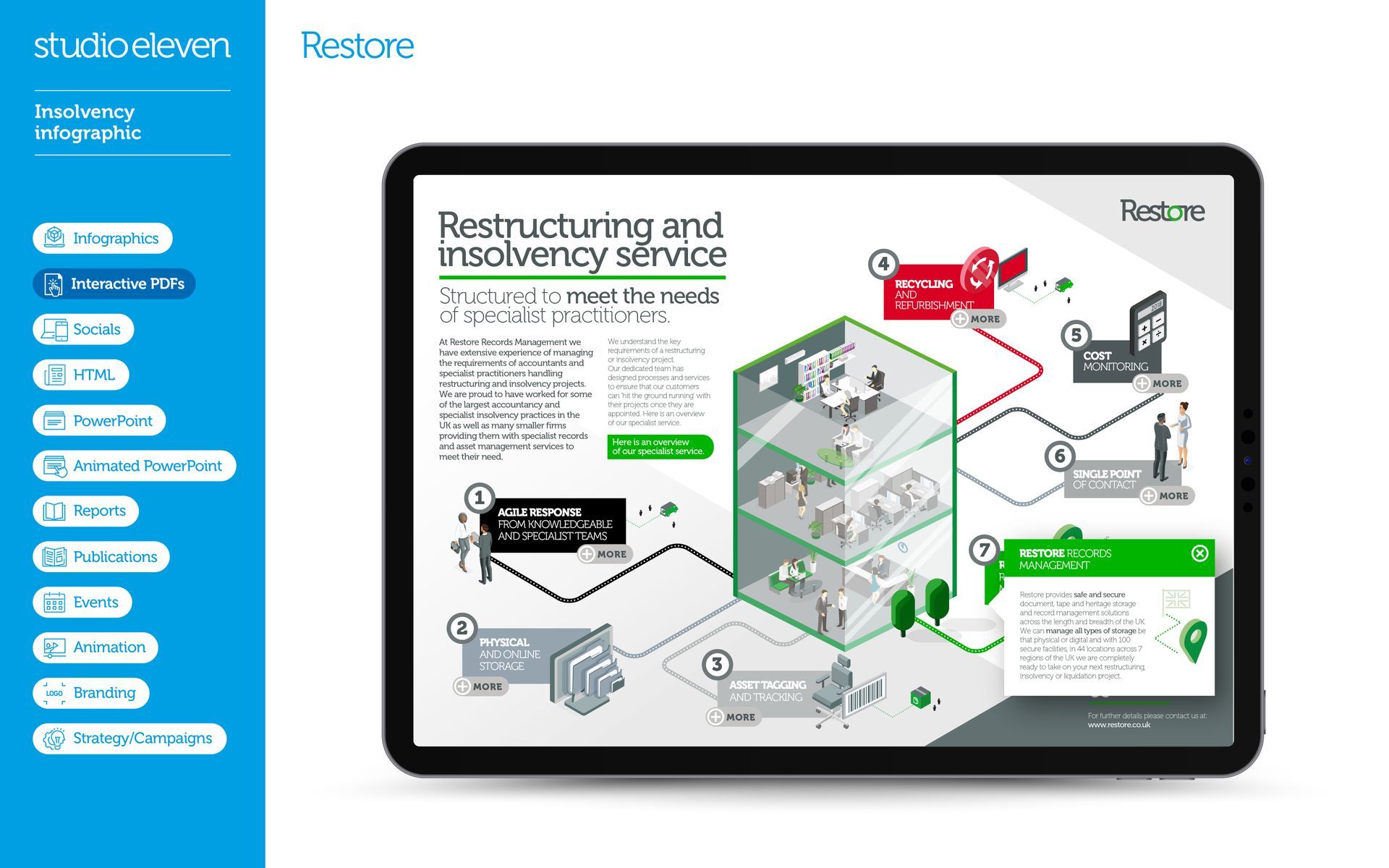Expand MORE under Physical and Online Storage
The image size is (1389, 868).
(x=480, y=686)
